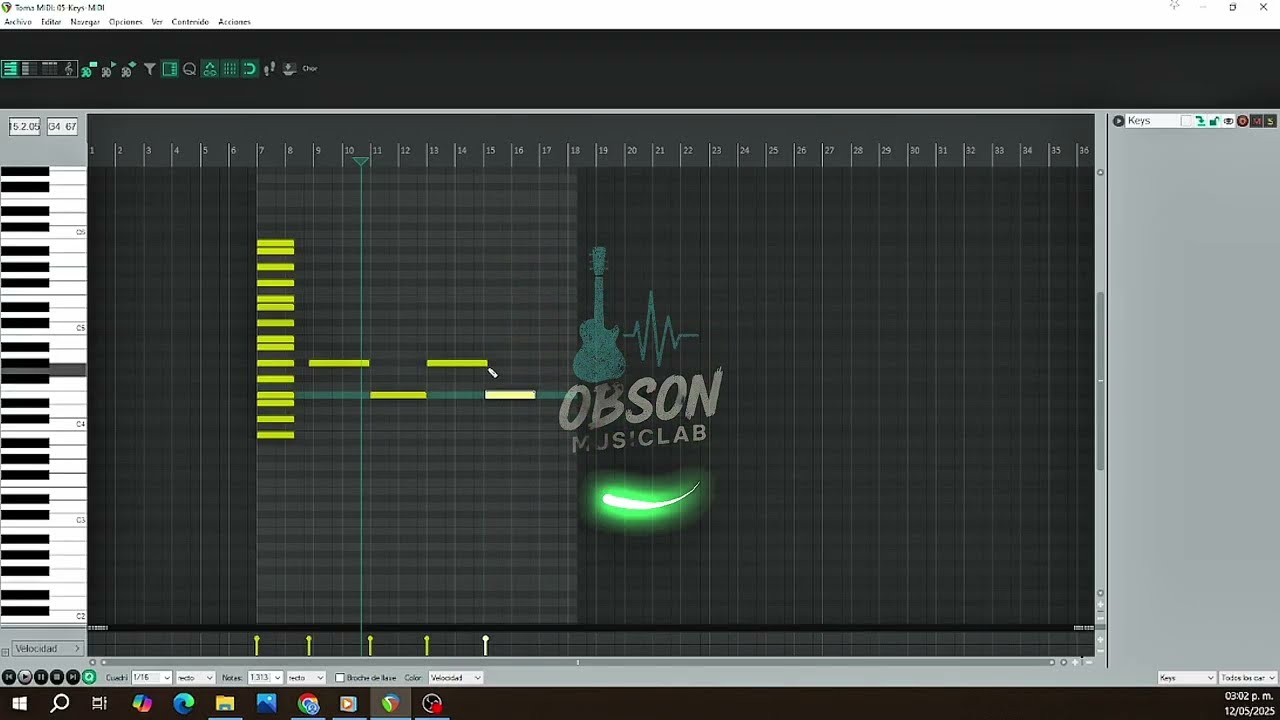1280x720 pixels.
Task: Switch to piano roll view mode
Action: coord(10,69)
